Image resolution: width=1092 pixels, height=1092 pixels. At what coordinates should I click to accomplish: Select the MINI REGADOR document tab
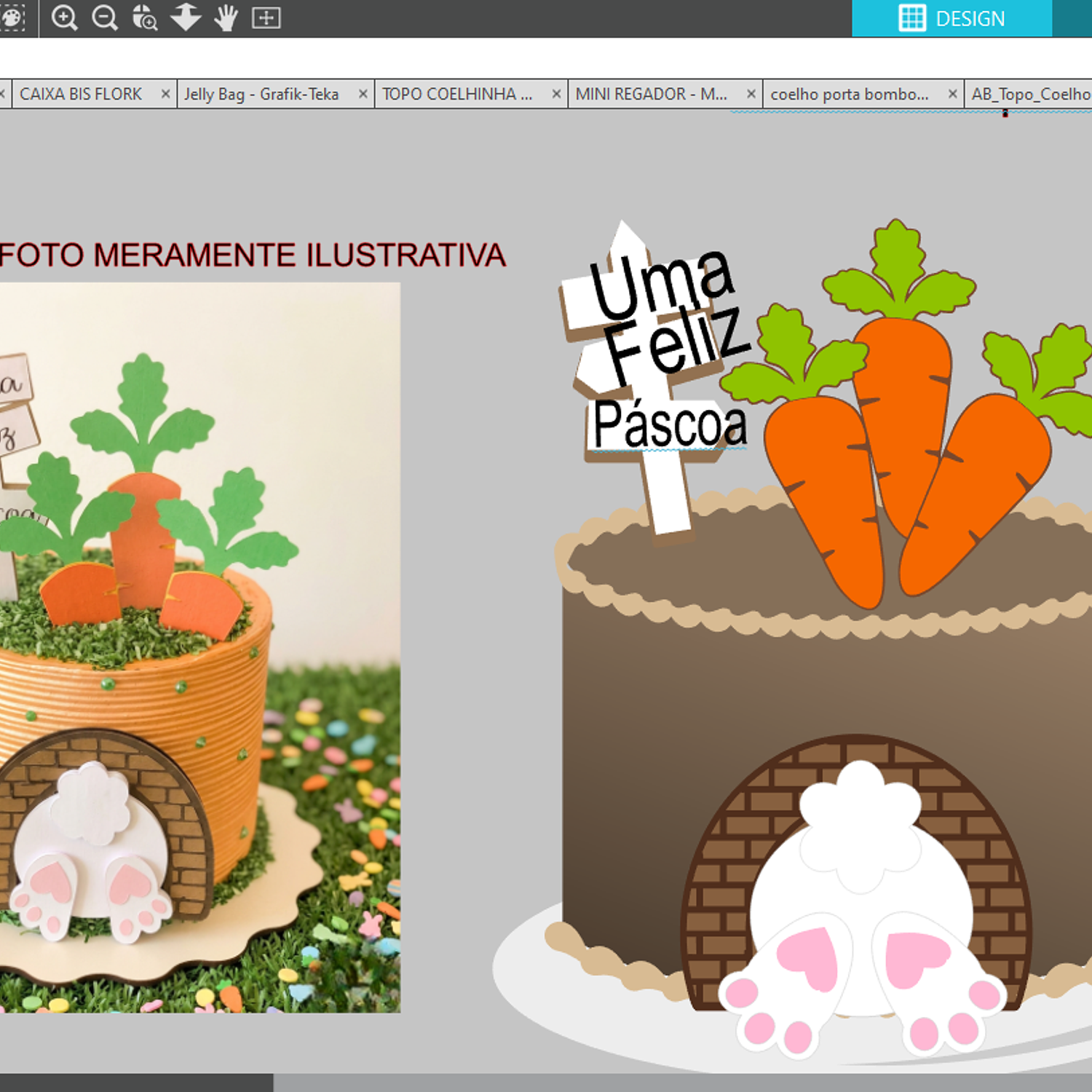pos(651,95)
